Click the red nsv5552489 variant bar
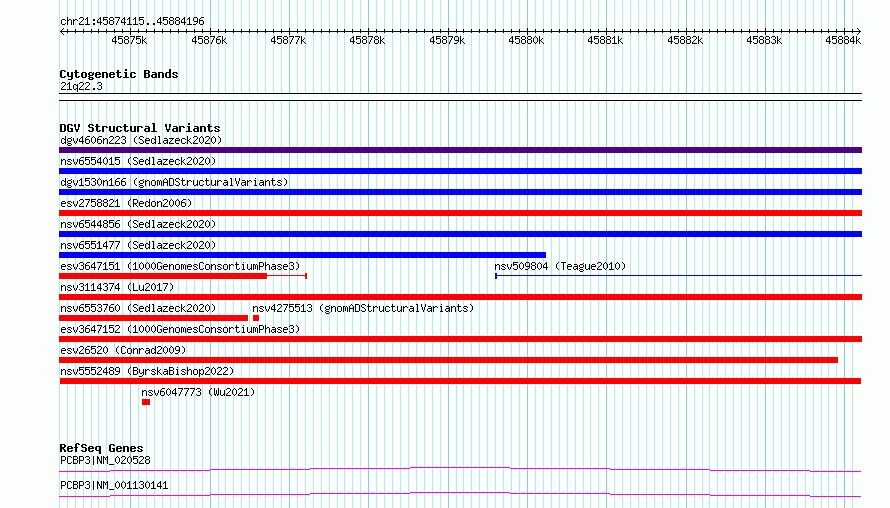 tap(460, 381)
